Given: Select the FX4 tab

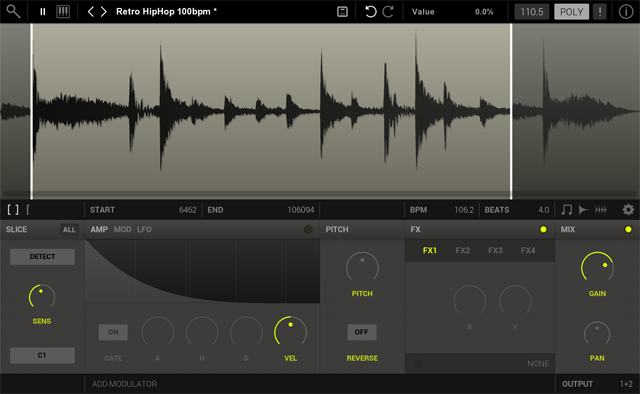Looking at the screenshot, I should 528,251.
